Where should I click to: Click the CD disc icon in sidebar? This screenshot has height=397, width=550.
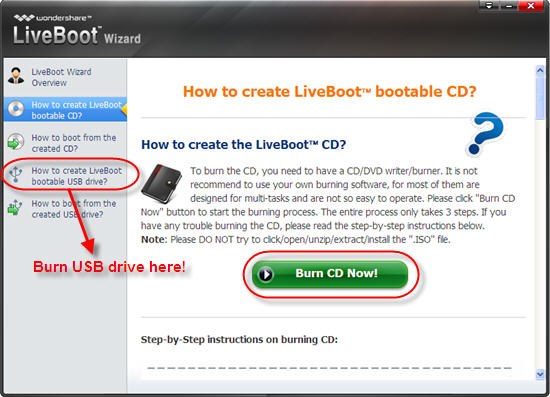pos(16,109)
